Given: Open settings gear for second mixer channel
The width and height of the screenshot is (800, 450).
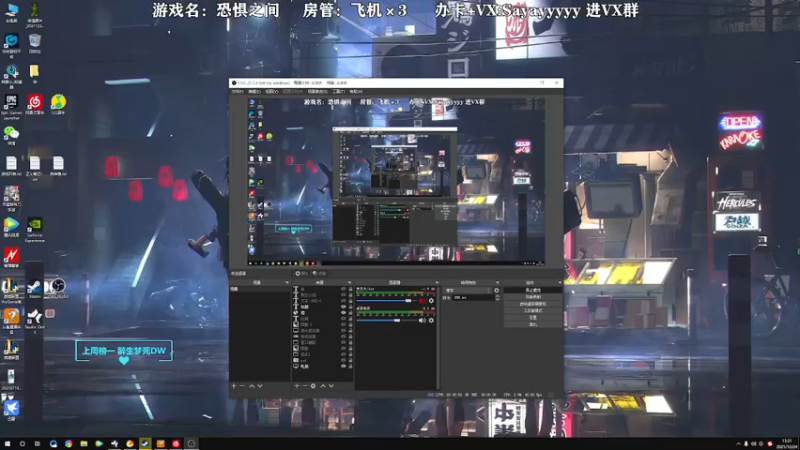Looking at the screenshot, I should point(432,320).
